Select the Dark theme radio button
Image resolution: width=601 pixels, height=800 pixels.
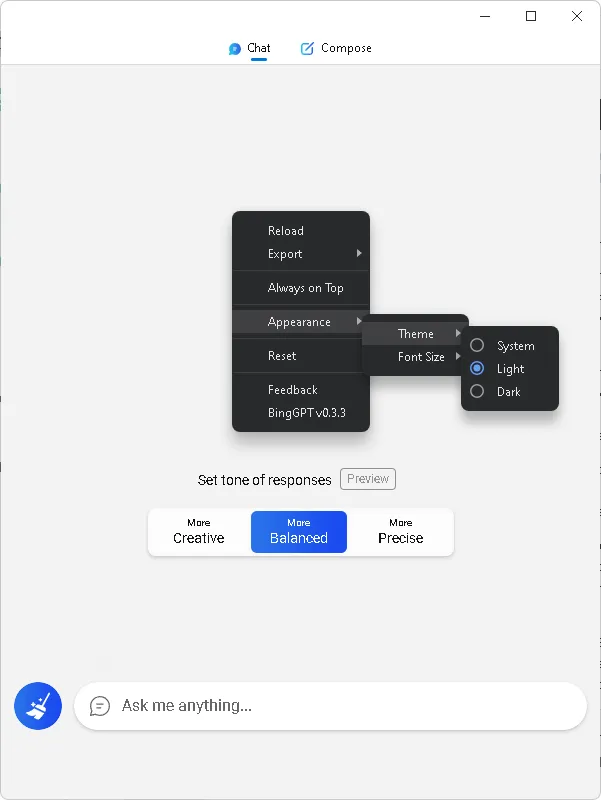point(478,392)
